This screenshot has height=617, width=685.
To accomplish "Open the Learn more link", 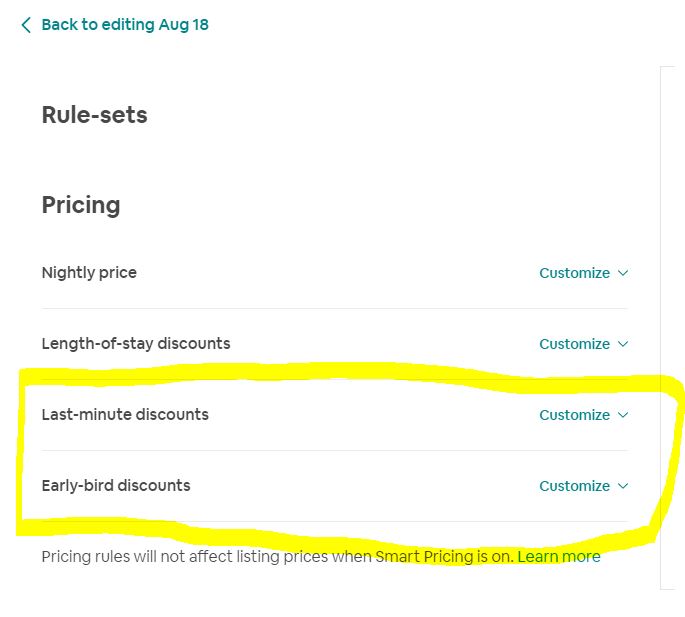I will point(559,557).
